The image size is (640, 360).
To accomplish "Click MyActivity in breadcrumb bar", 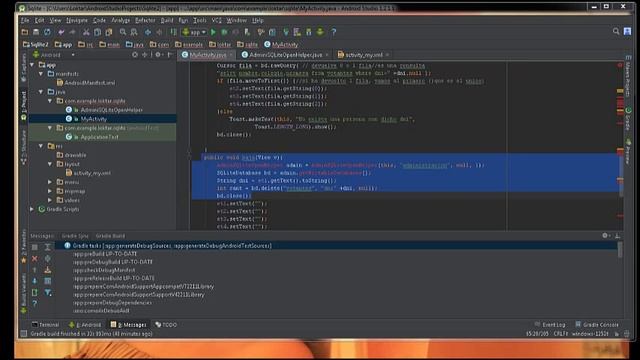I will point(281,44).
